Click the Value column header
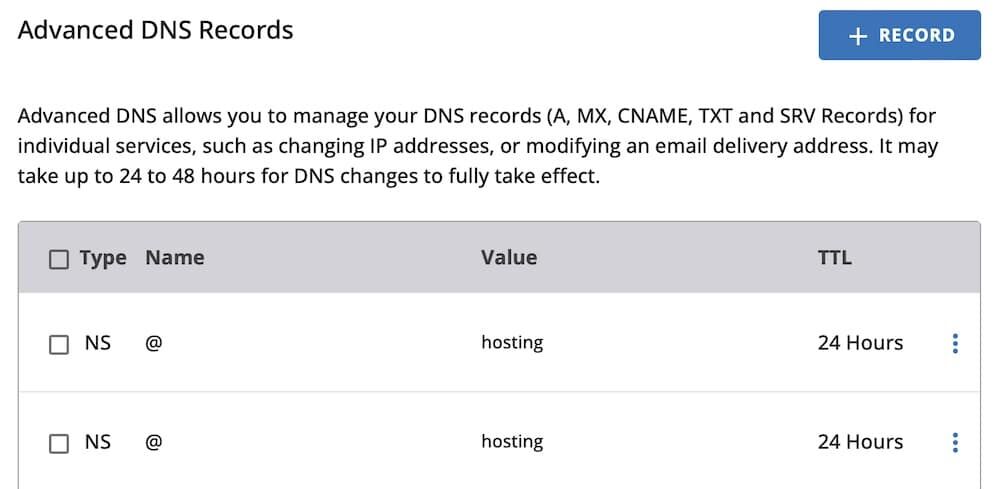1000x489 pixels. point(508,258)
